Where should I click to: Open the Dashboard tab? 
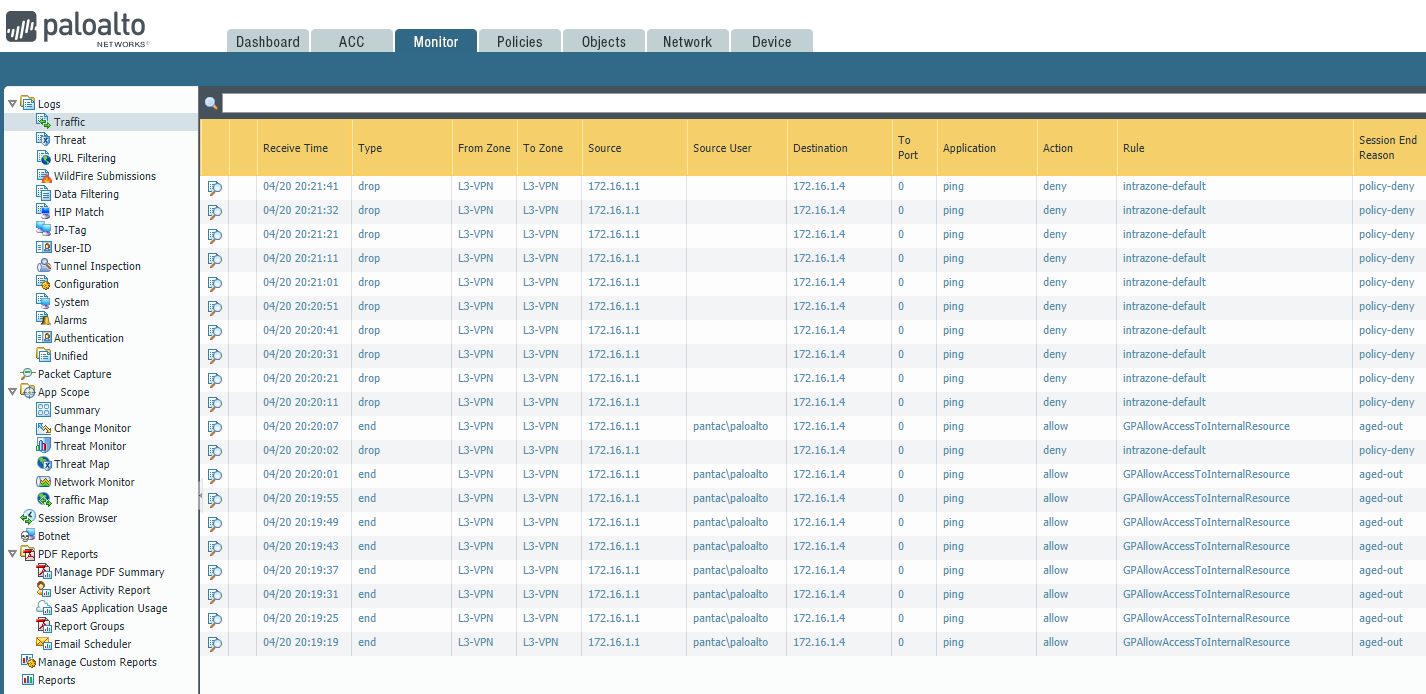coord(267,42)
